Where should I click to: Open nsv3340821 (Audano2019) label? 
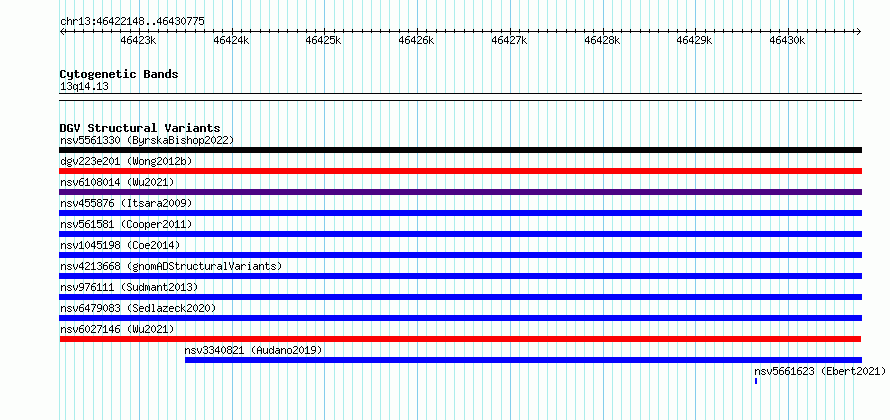(x=254, y=350)
